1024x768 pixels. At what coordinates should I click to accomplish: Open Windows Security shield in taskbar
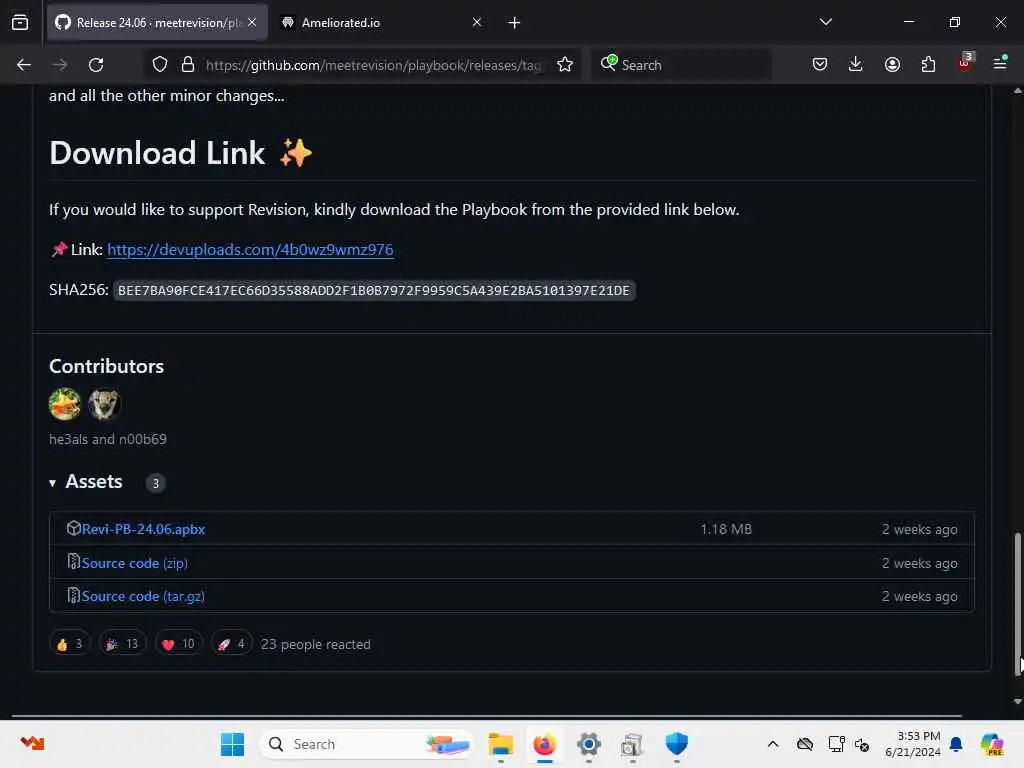pyautogui.click(x=677, y=744)
